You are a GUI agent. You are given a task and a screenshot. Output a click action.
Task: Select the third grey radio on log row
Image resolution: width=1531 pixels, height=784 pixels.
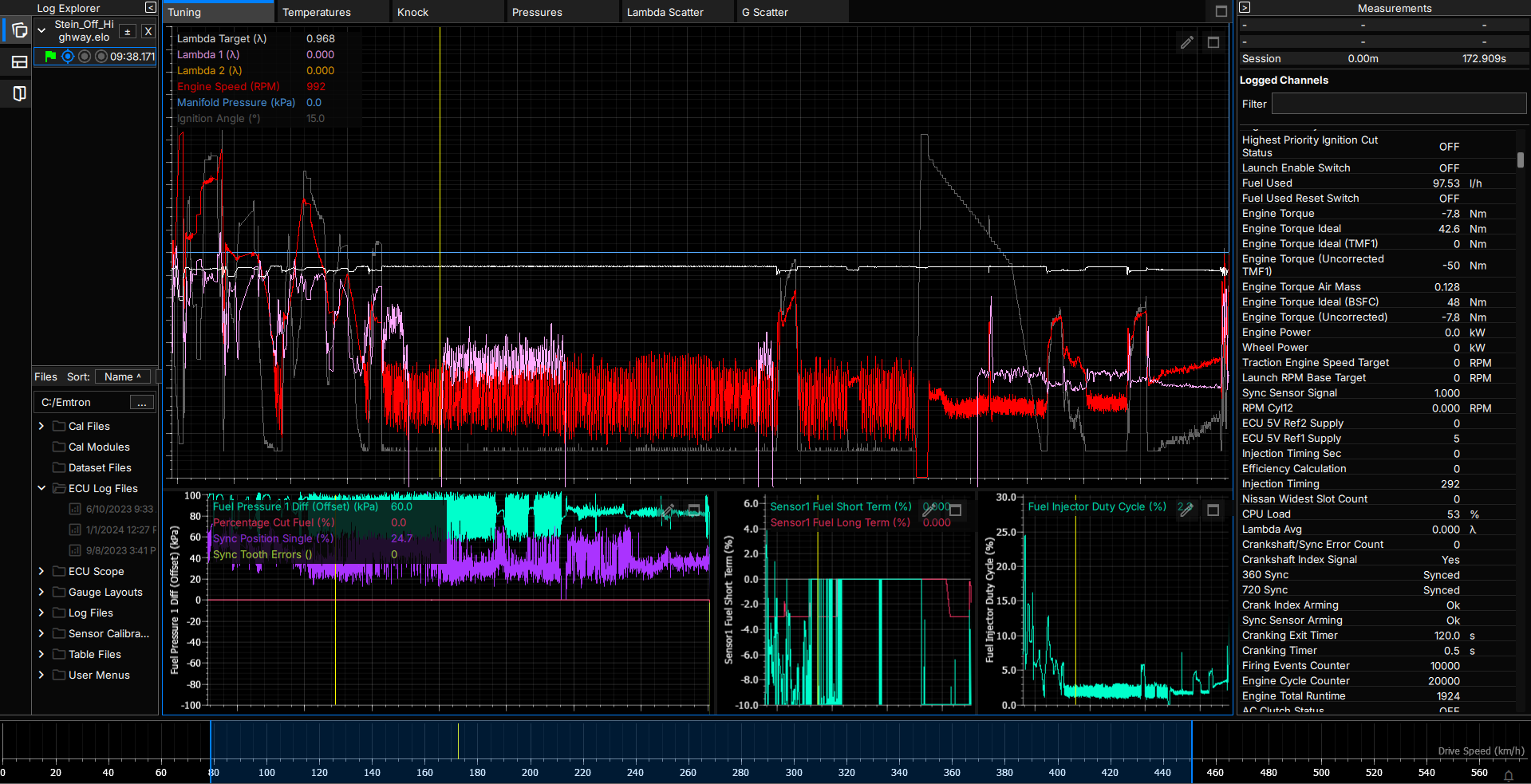tap(101, 57)
